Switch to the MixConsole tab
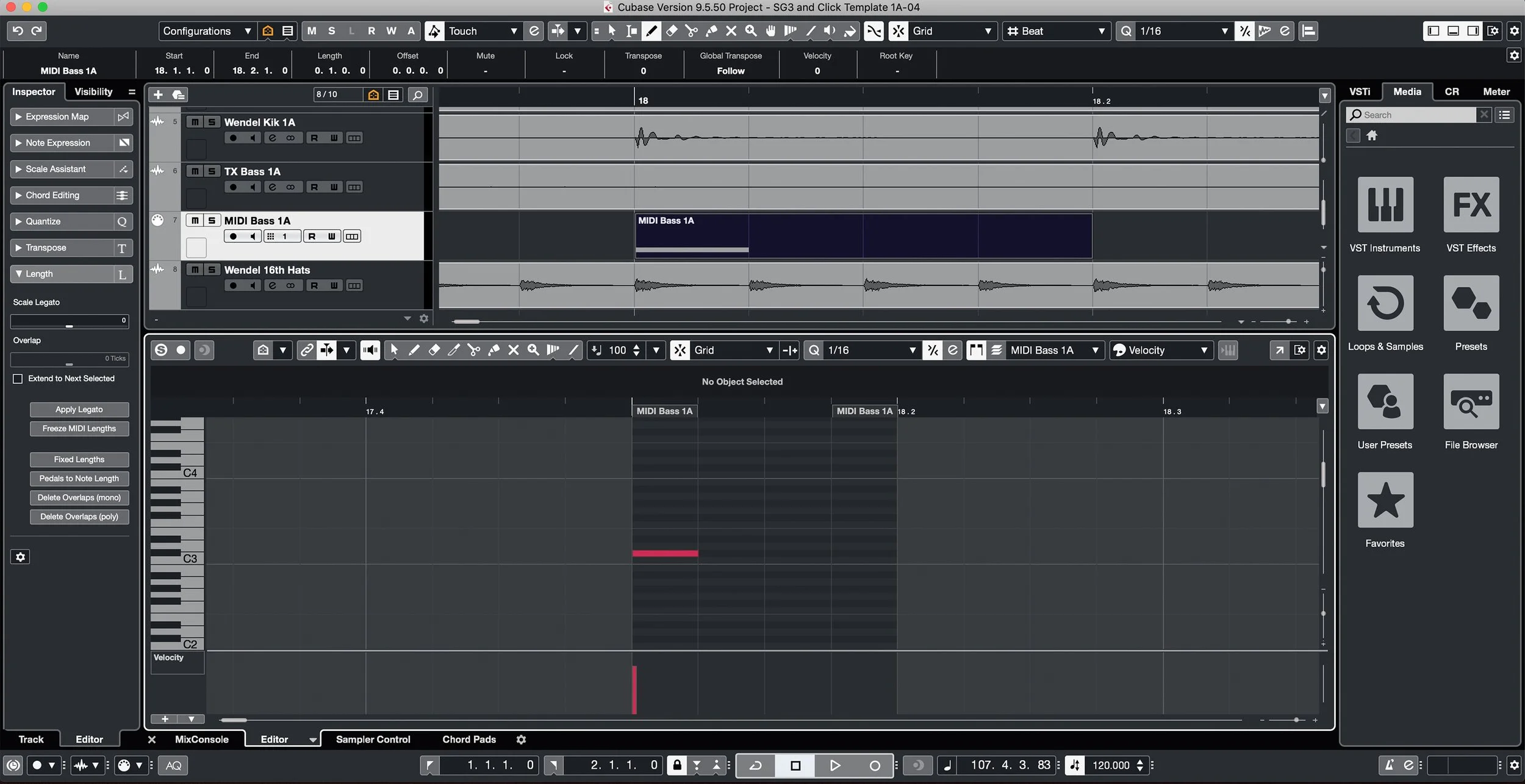1525x784 pixels. coord(201,739)
